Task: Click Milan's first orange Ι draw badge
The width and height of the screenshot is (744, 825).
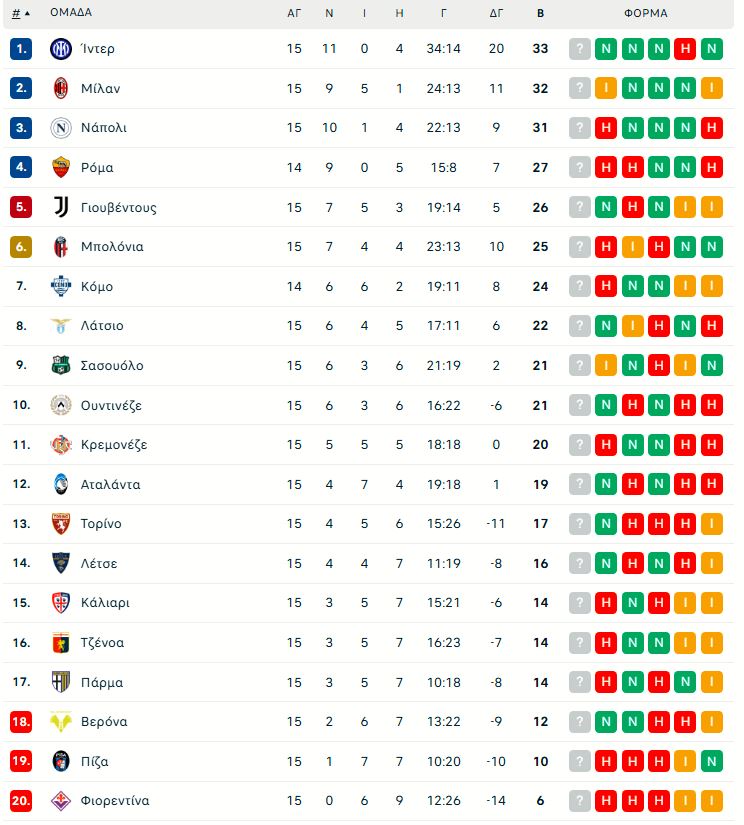Action: tap(606, 88)
